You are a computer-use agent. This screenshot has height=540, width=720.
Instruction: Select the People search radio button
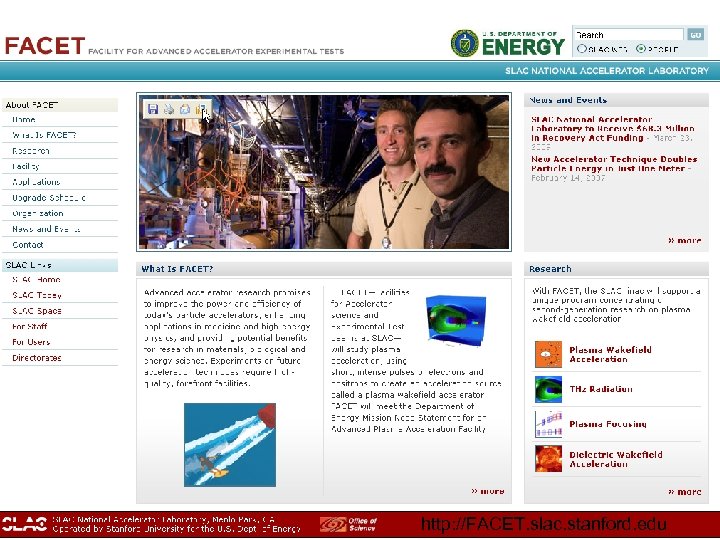pyautogui.click(x=641, y=49)
